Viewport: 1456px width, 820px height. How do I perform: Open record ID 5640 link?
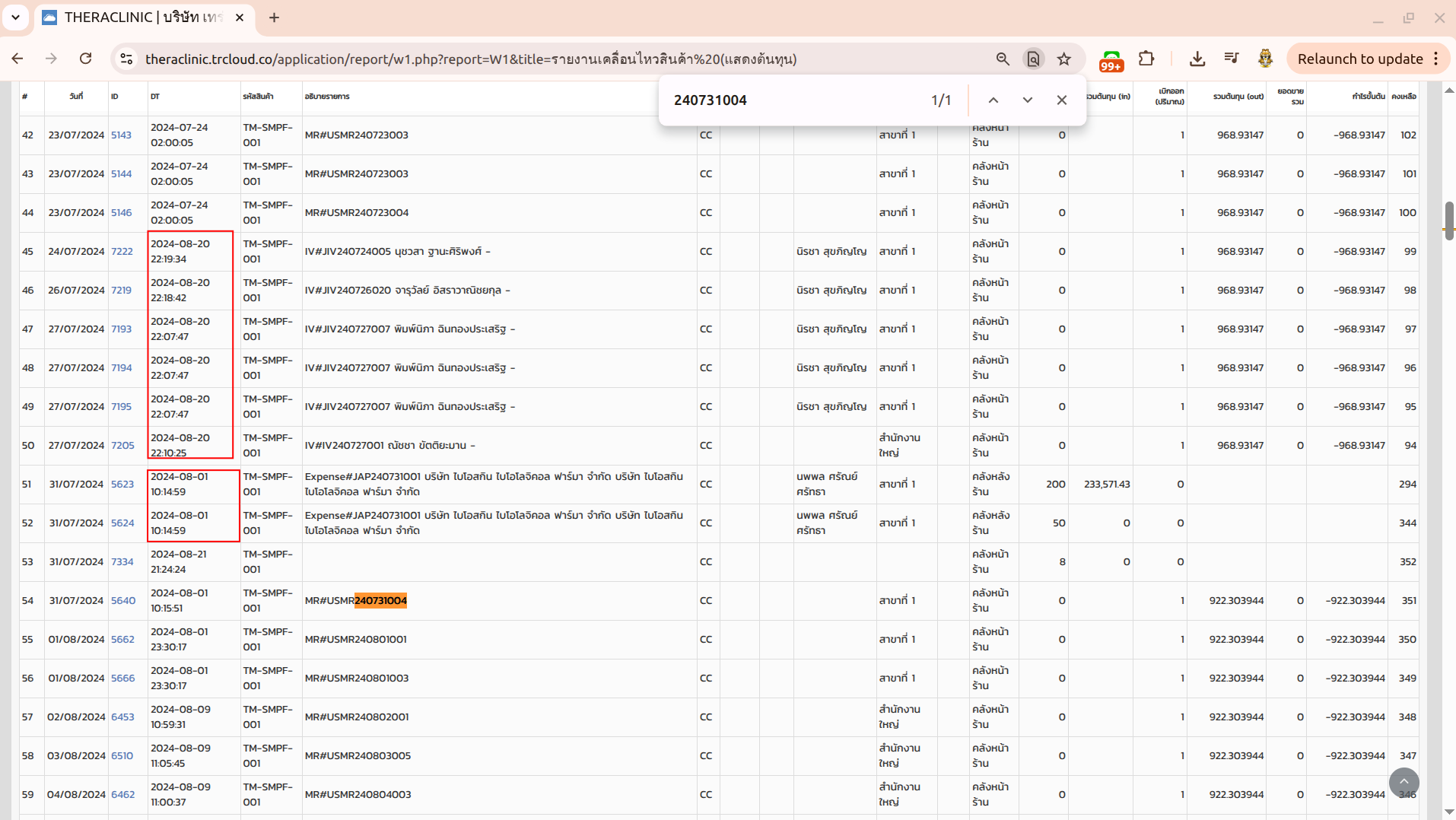[x=122, y=600]
